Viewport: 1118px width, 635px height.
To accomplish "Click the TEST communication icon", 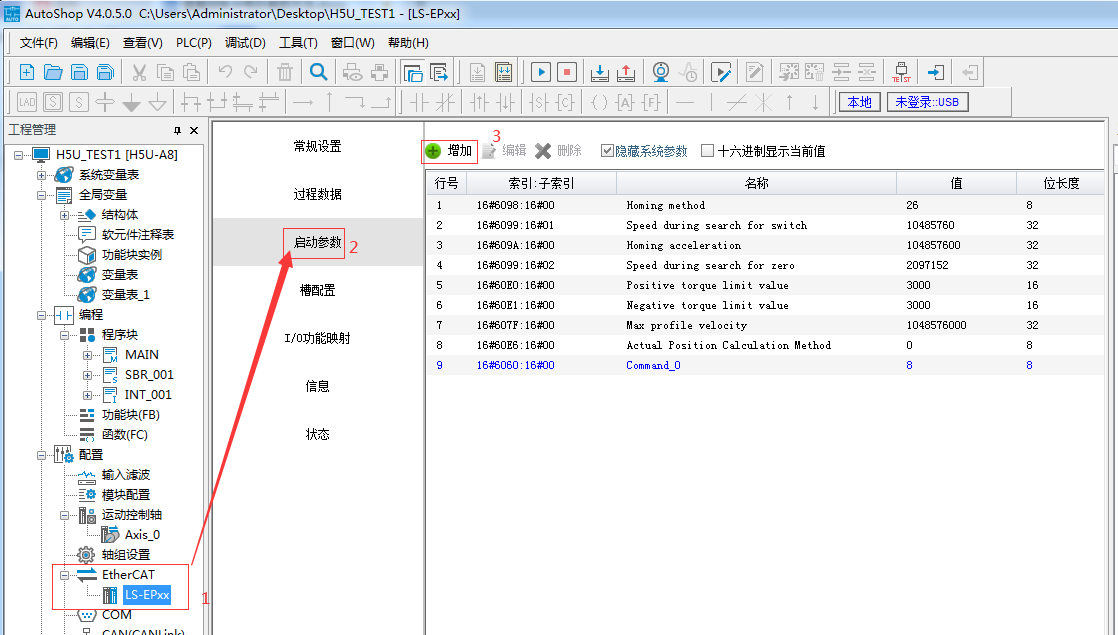I will (x=901, y=72).
